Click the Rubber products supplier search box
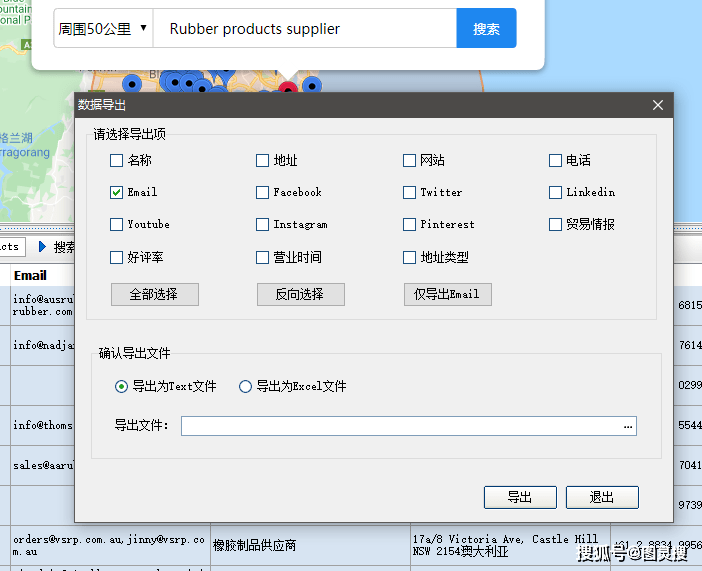 [x=305, y=29]
